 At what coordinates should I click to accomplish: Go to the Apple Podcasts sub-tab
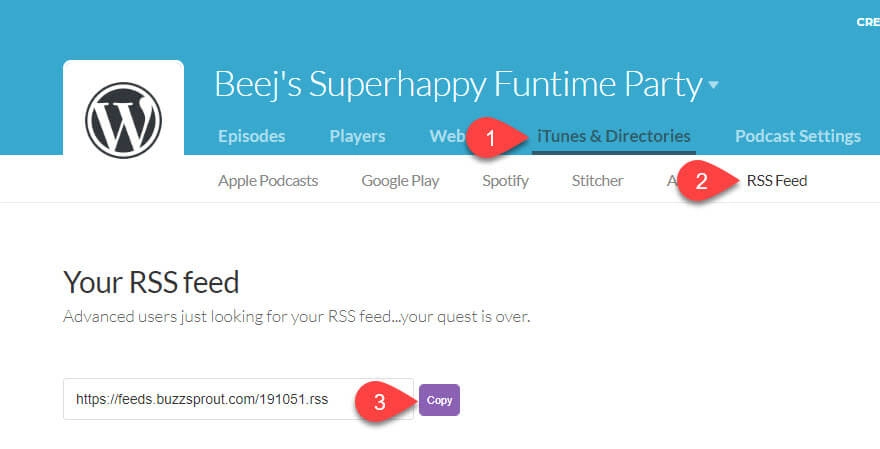[268, 181]
